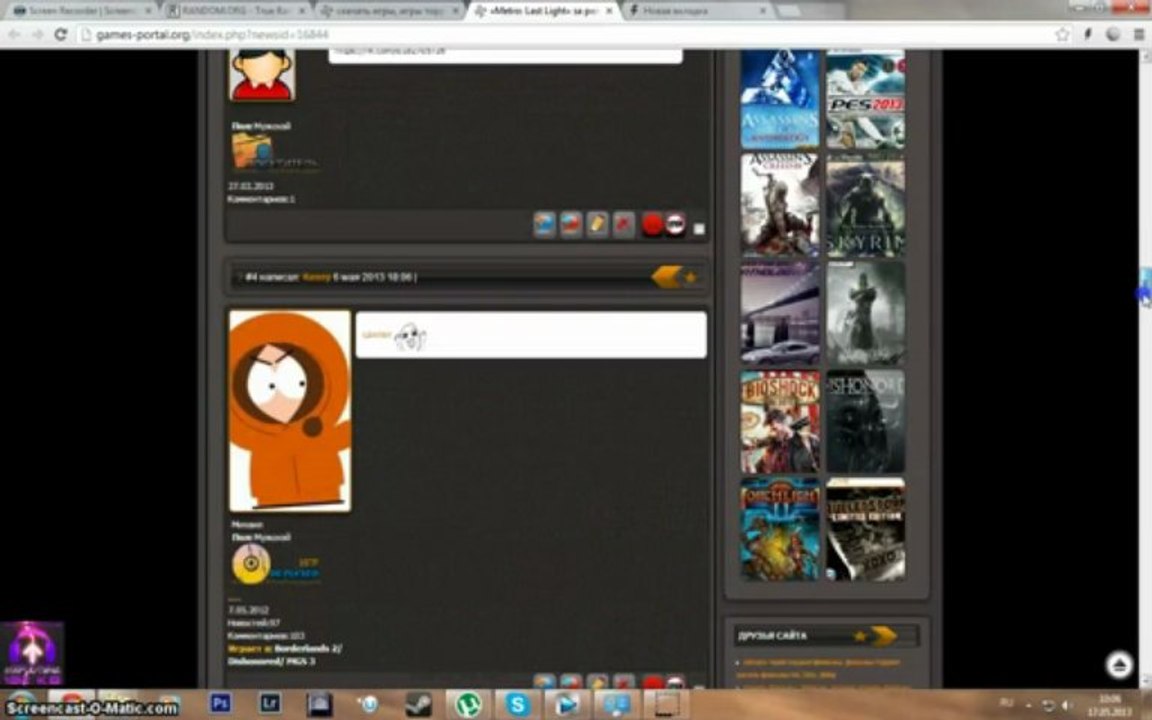Click the taskbar clock
Screen dimensions: 1152x720
click(x=1110, y=705)
